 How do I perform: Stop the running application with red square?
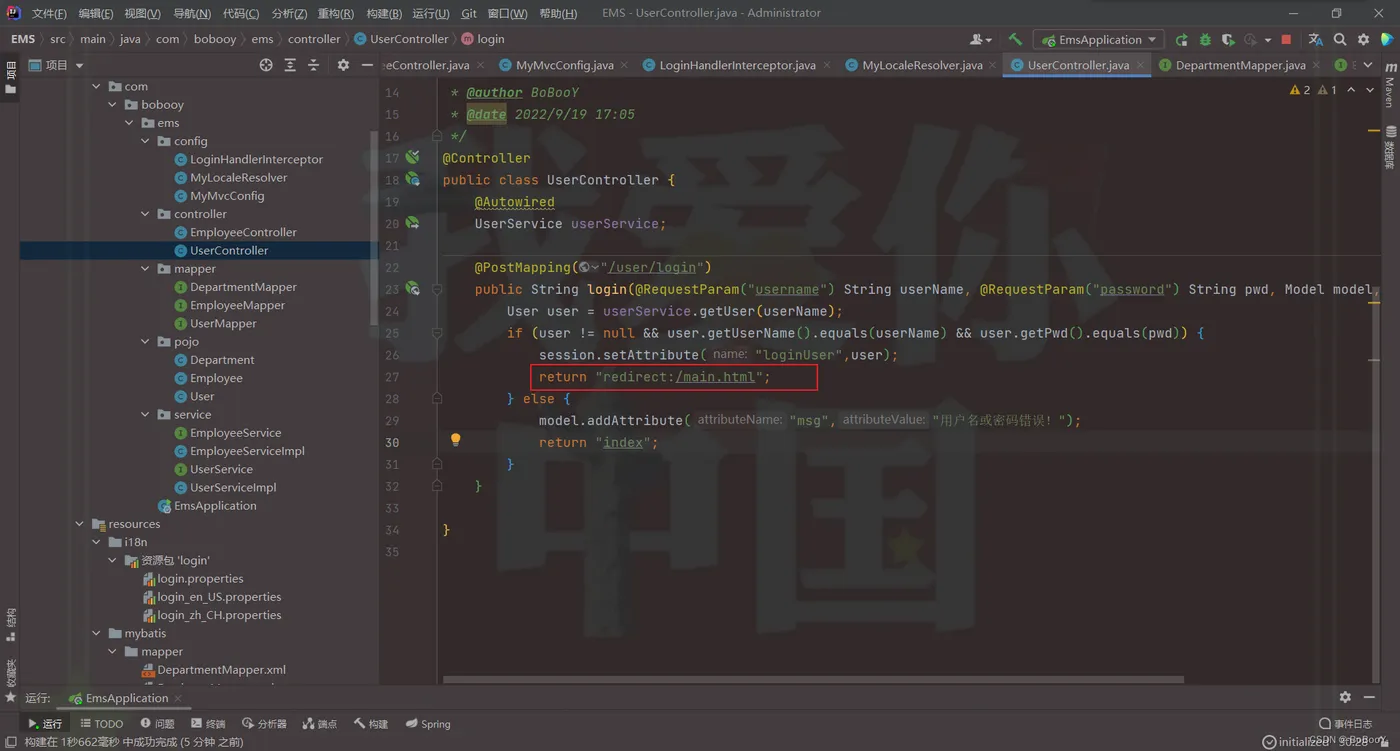(x=1286, y=40)
